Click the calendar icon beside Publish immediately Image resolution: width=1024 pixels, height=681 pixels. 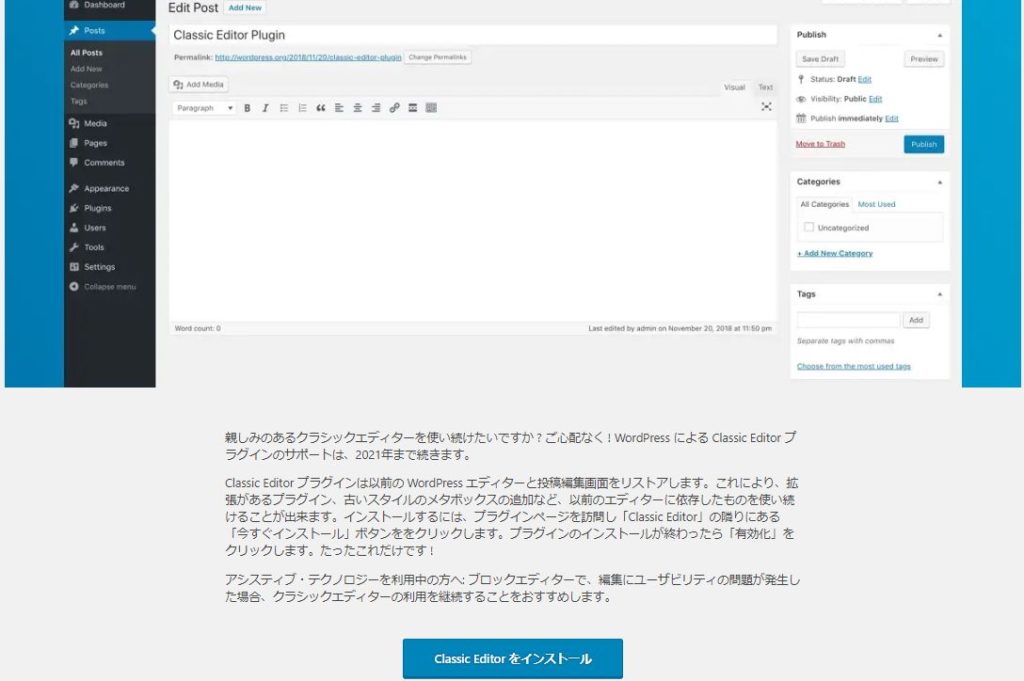[x=801, y=118]
